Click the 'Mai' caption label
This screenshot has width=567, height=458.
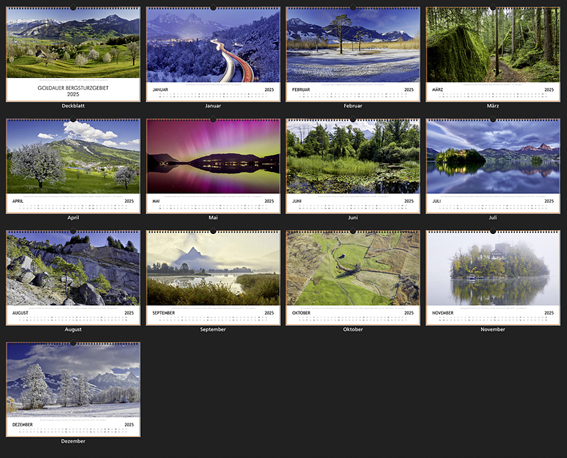(213, 218)
